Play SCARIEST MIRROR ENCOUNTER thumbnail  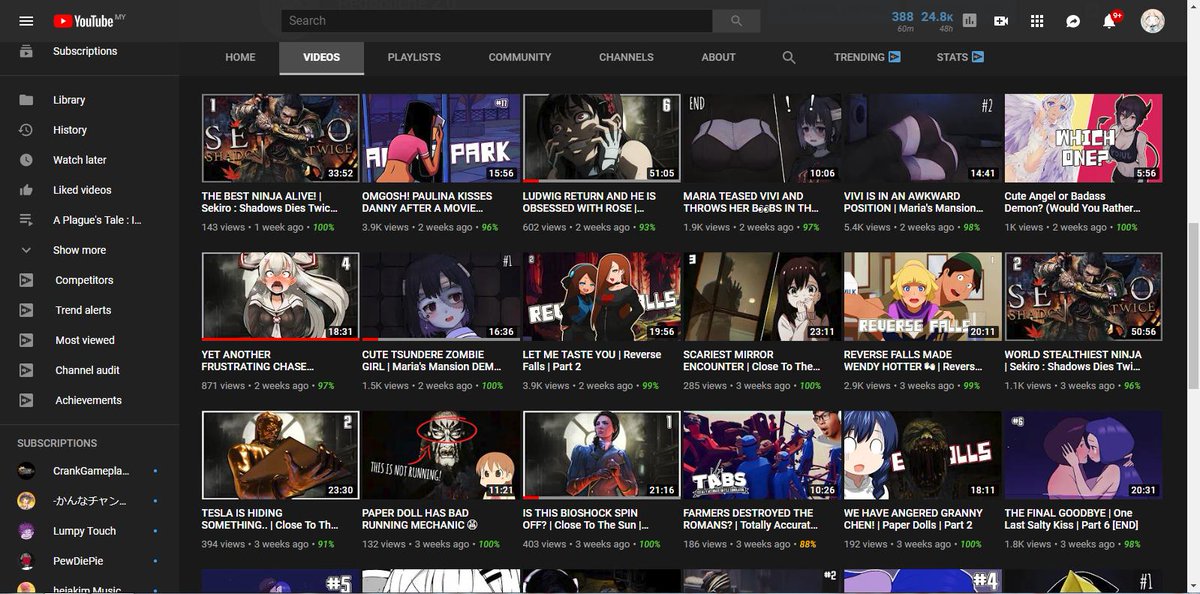(762, 296)
